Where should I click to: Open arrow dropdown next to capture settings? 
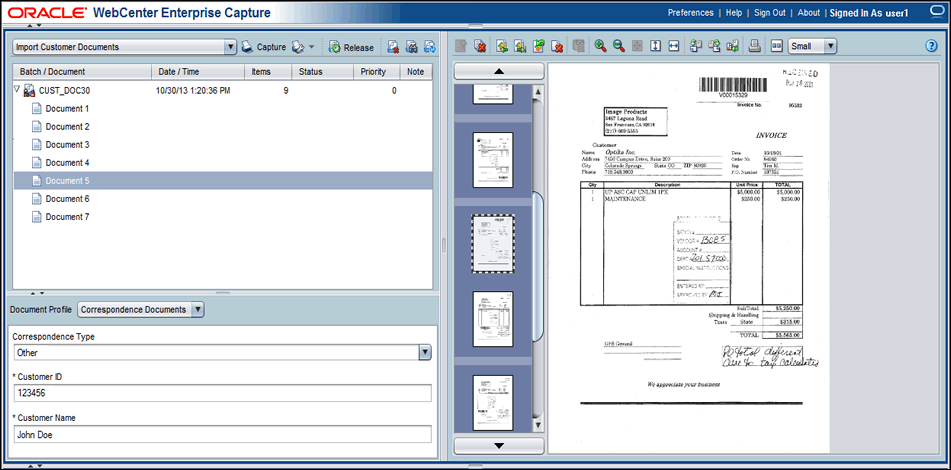point(311,47)
